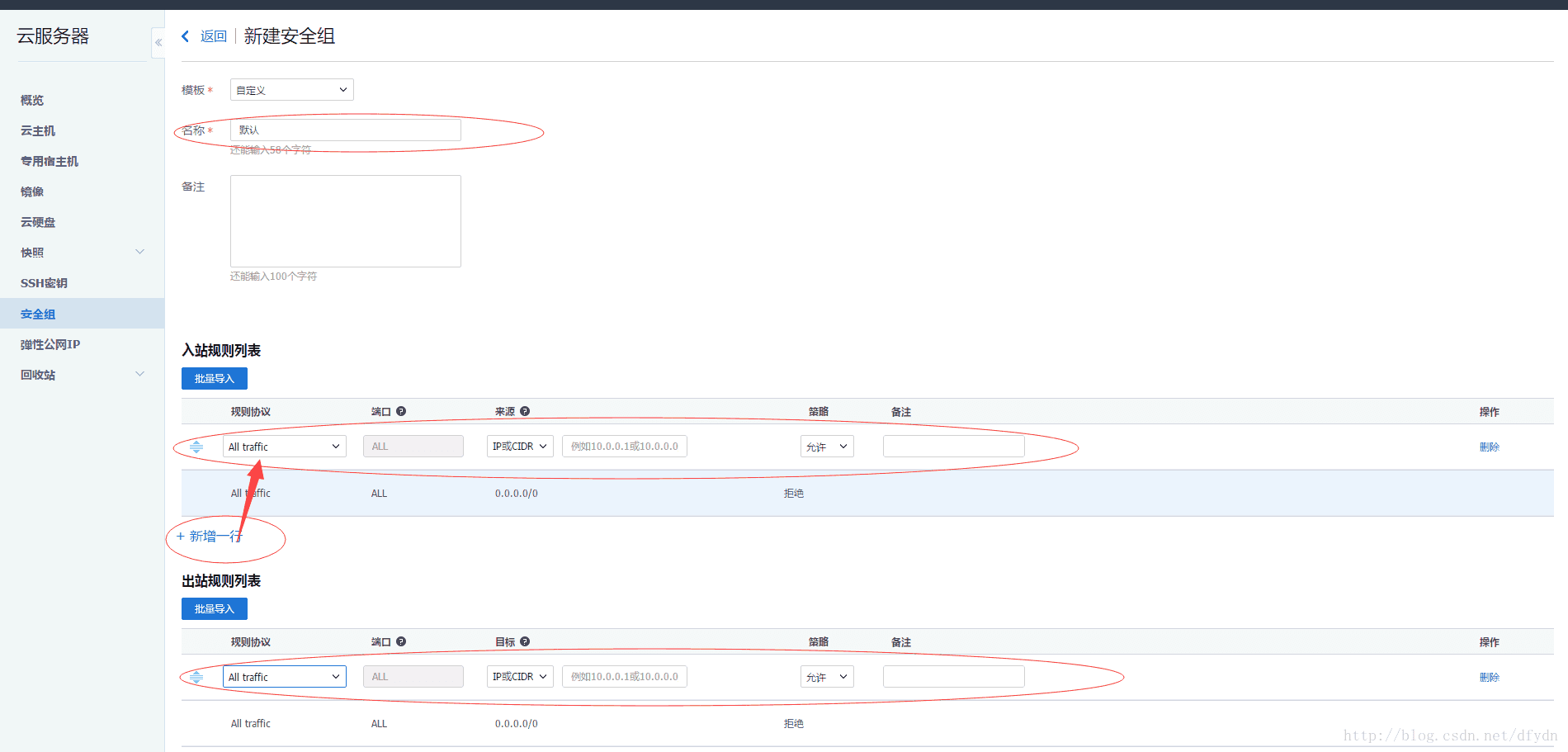The width and height of the screenshot is (1568, 752).
Task: Expand the 回收站 sidebar chevron
Action: (139, 374)
